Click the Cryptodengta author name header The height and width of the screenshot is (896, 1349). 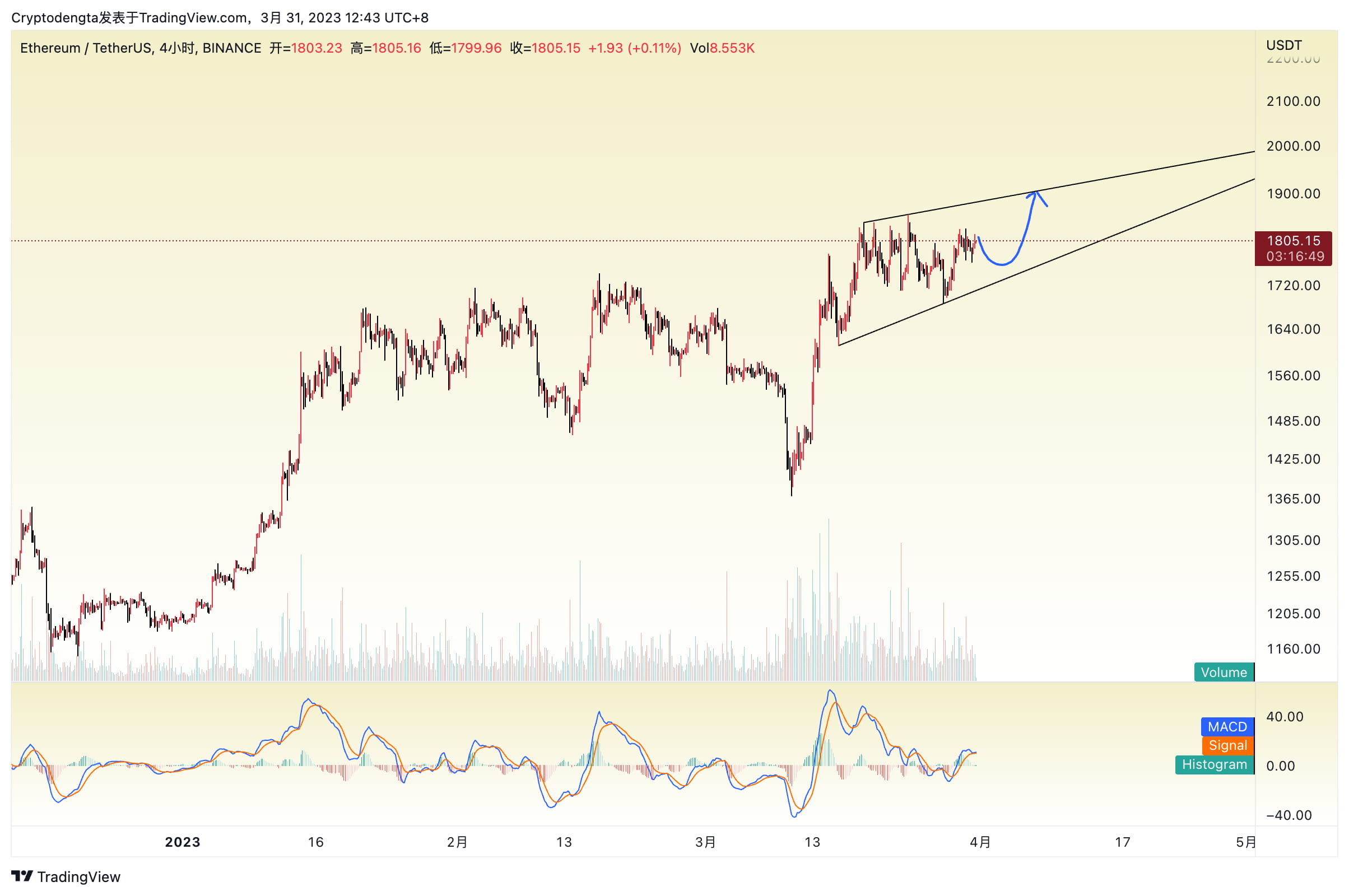(x=55, y=18)
